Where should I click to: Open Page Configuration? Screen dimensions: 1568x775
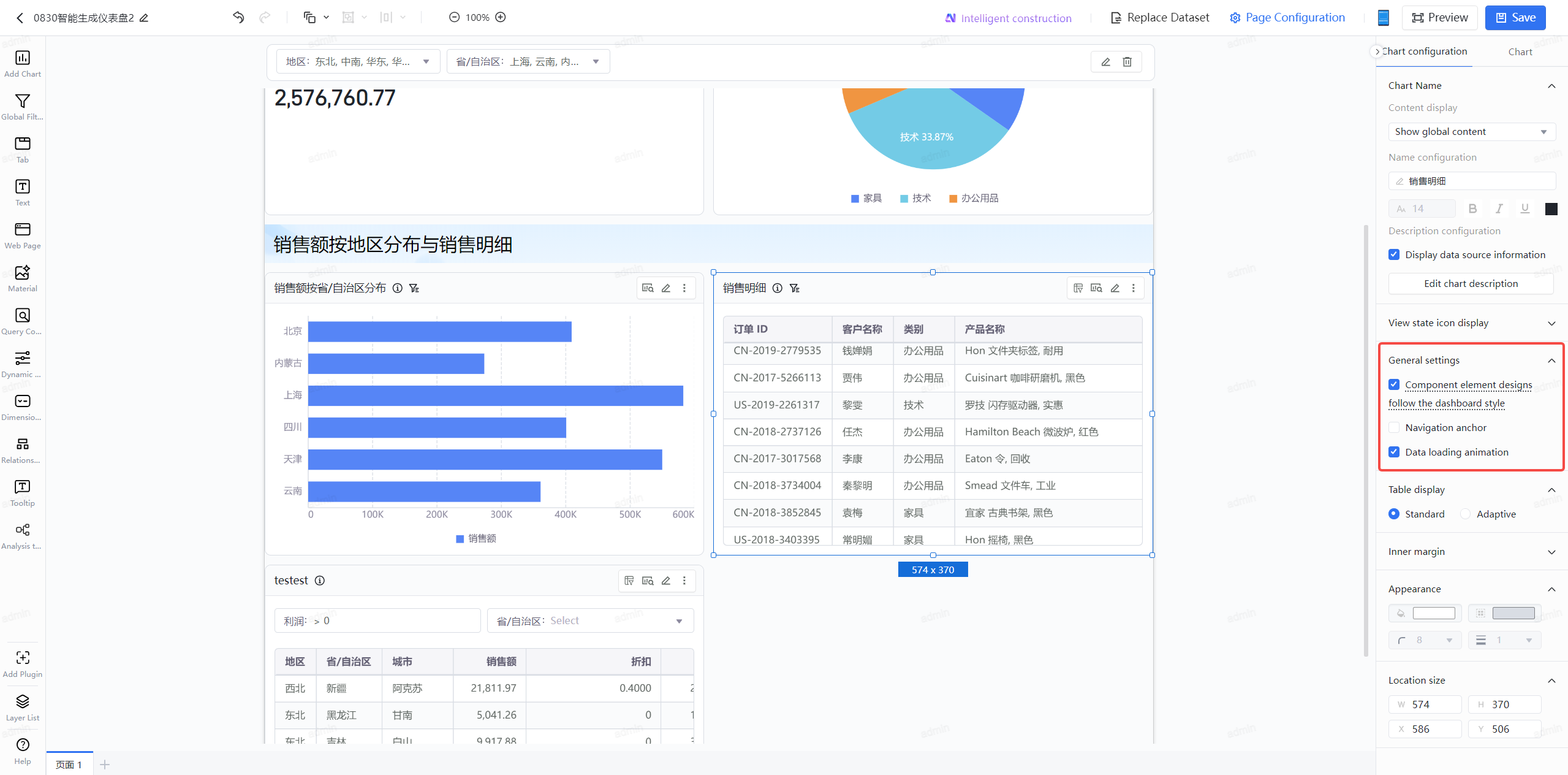1287,18
